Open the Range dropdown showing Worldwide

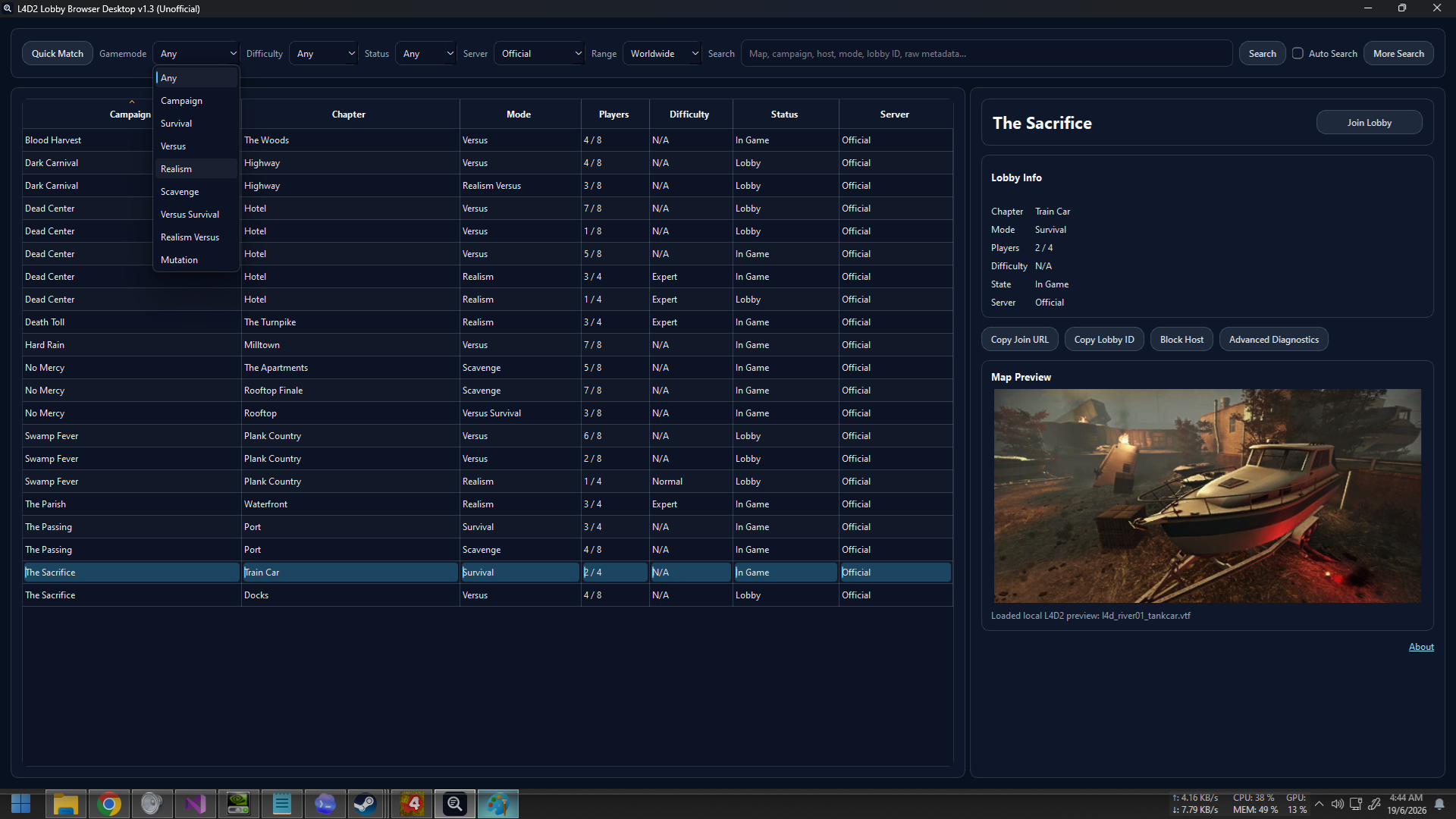point(662,53)
